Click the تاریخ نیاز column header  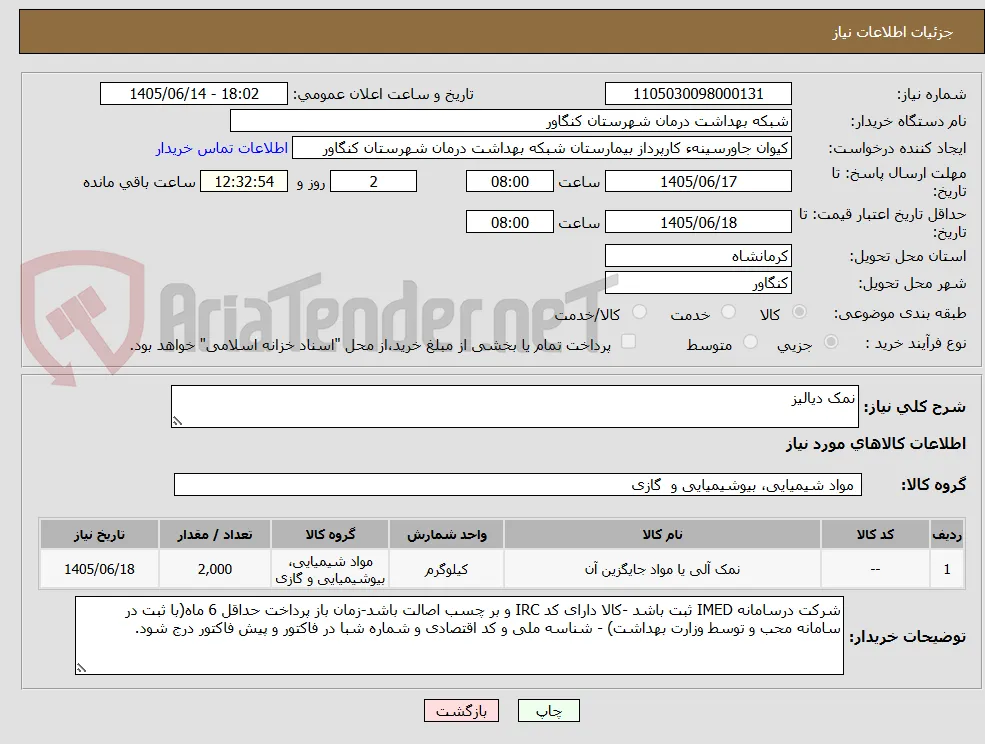[99, 535]
